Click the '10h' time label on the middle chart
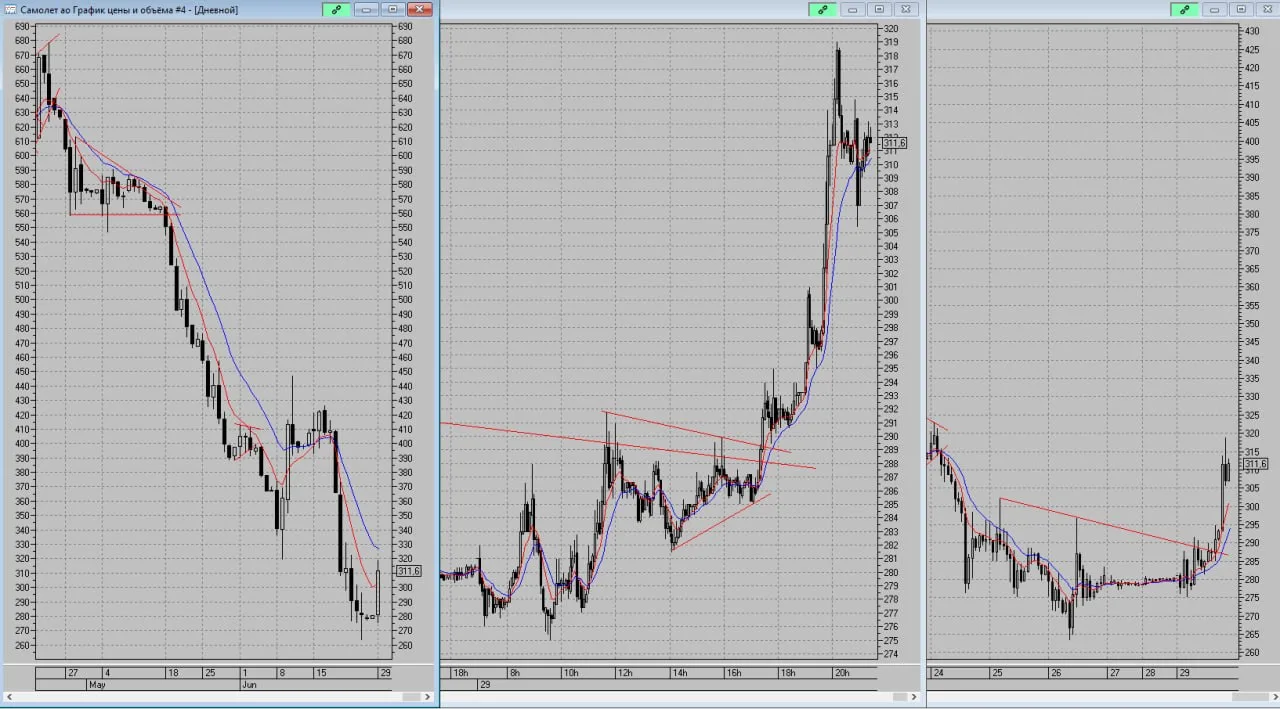Viewport: 1280px width, 709px height. [571, 672]
